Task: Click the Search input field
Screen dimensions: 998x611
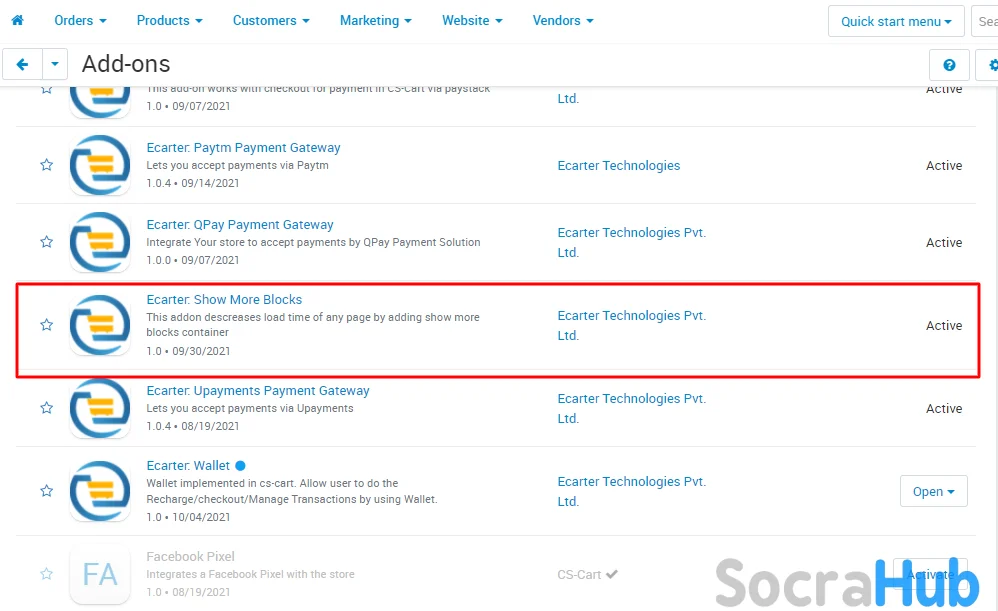Action: tap(986, 21)
